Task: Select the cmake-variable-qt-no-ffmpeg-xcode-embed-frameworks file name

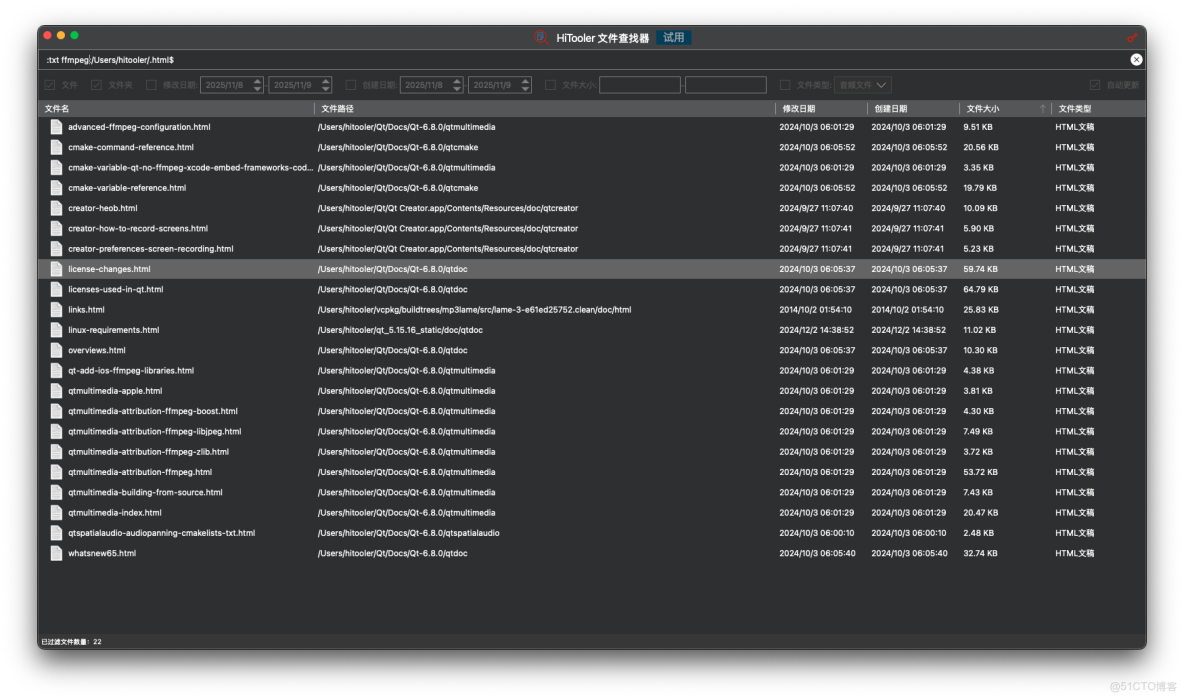Action: 190,168
